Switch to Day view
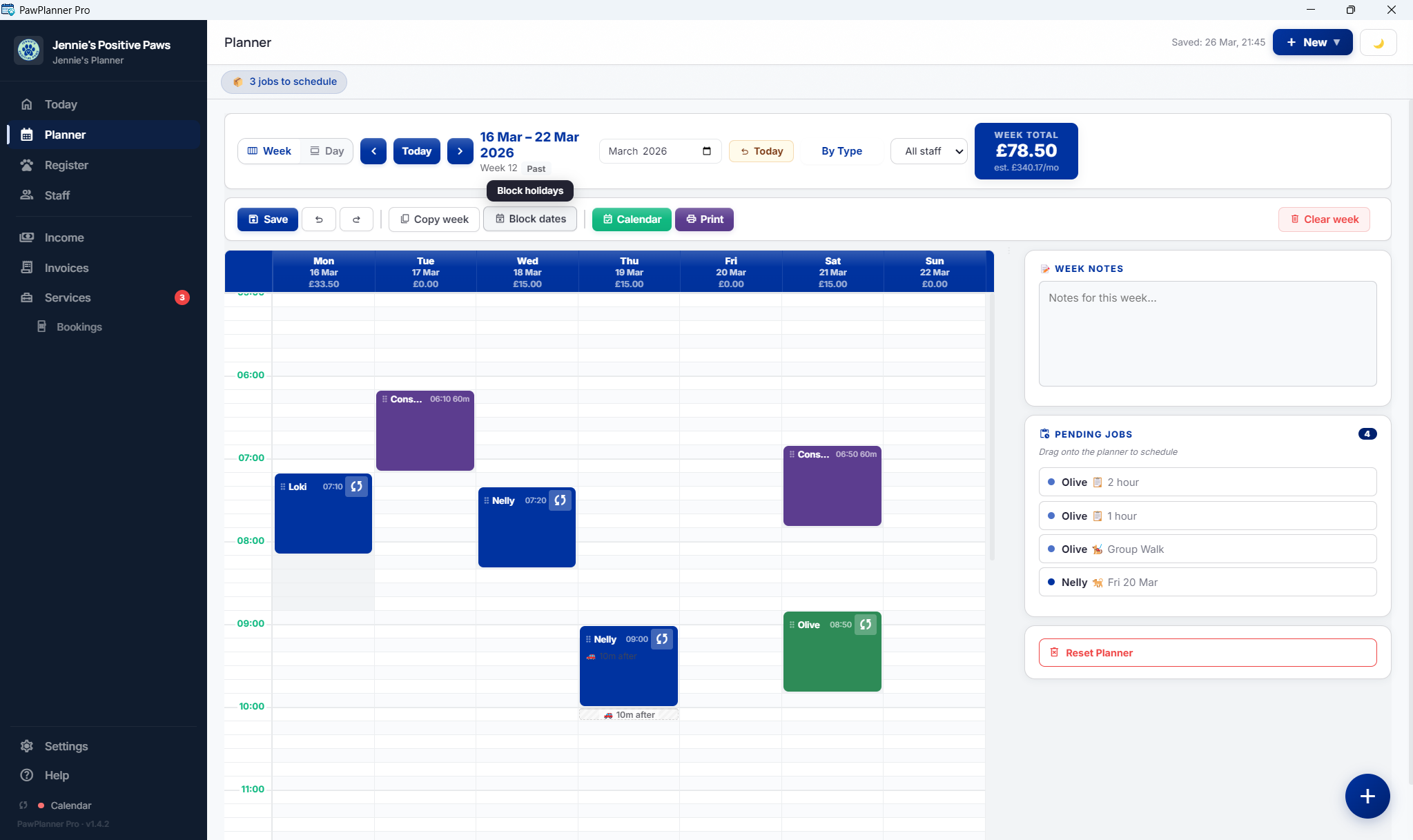This screenshot has width=1413, height=840. point(327,150)
